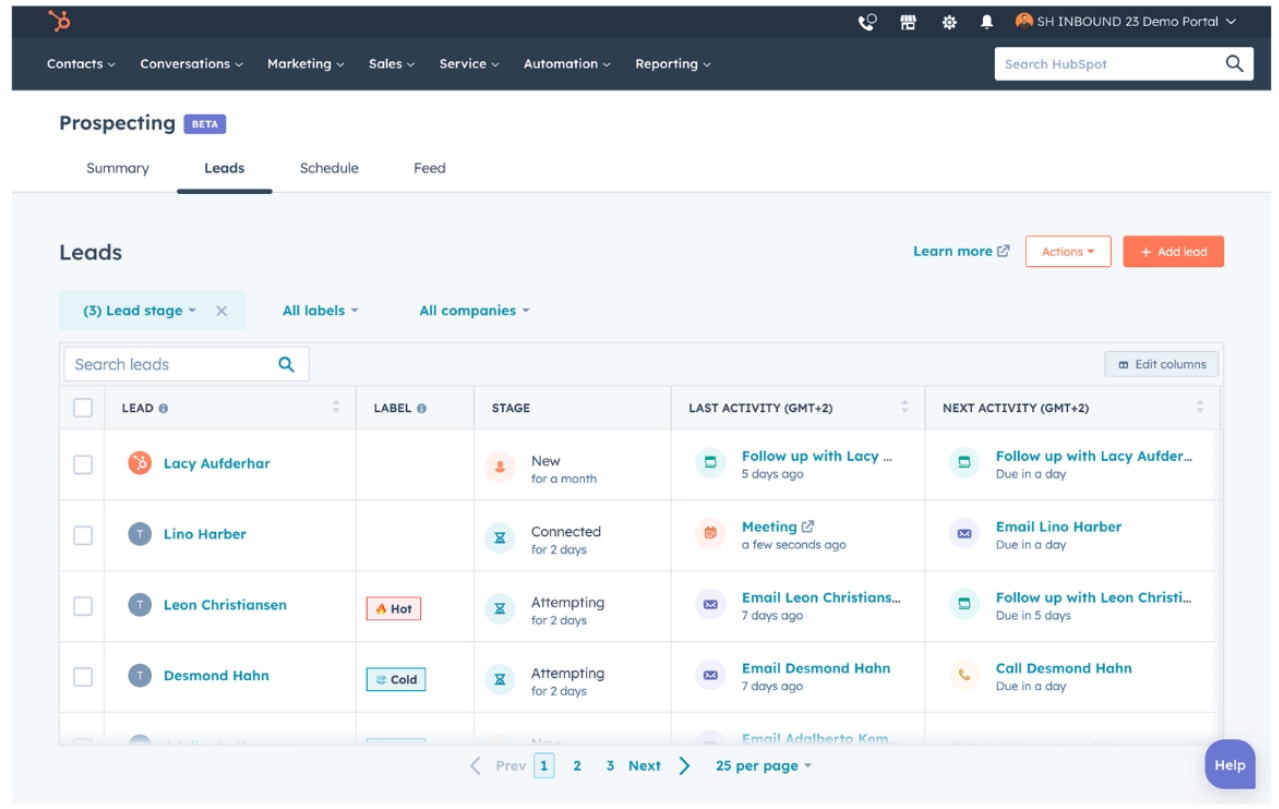Open the settings gear icon
The width and height of the screenshot is (1279, 809).
949,22
